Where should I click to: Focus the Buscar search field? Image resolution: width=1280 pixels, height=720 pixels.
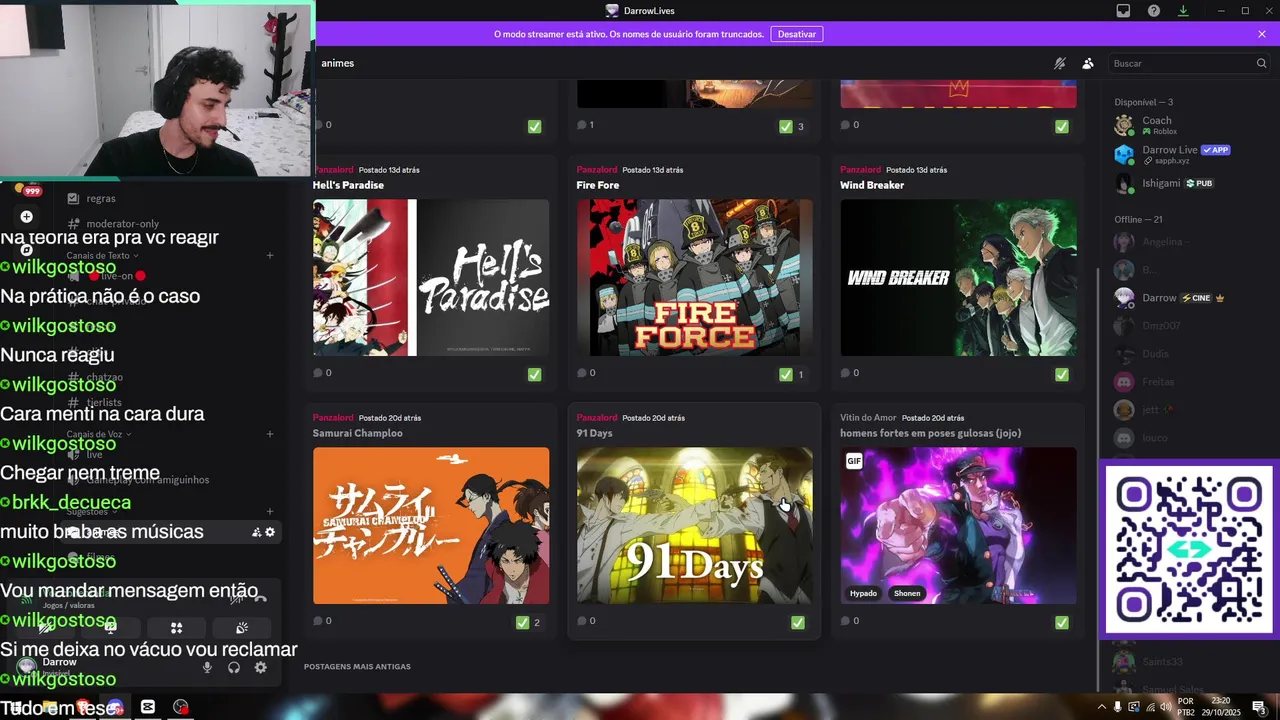point(1190,63)
